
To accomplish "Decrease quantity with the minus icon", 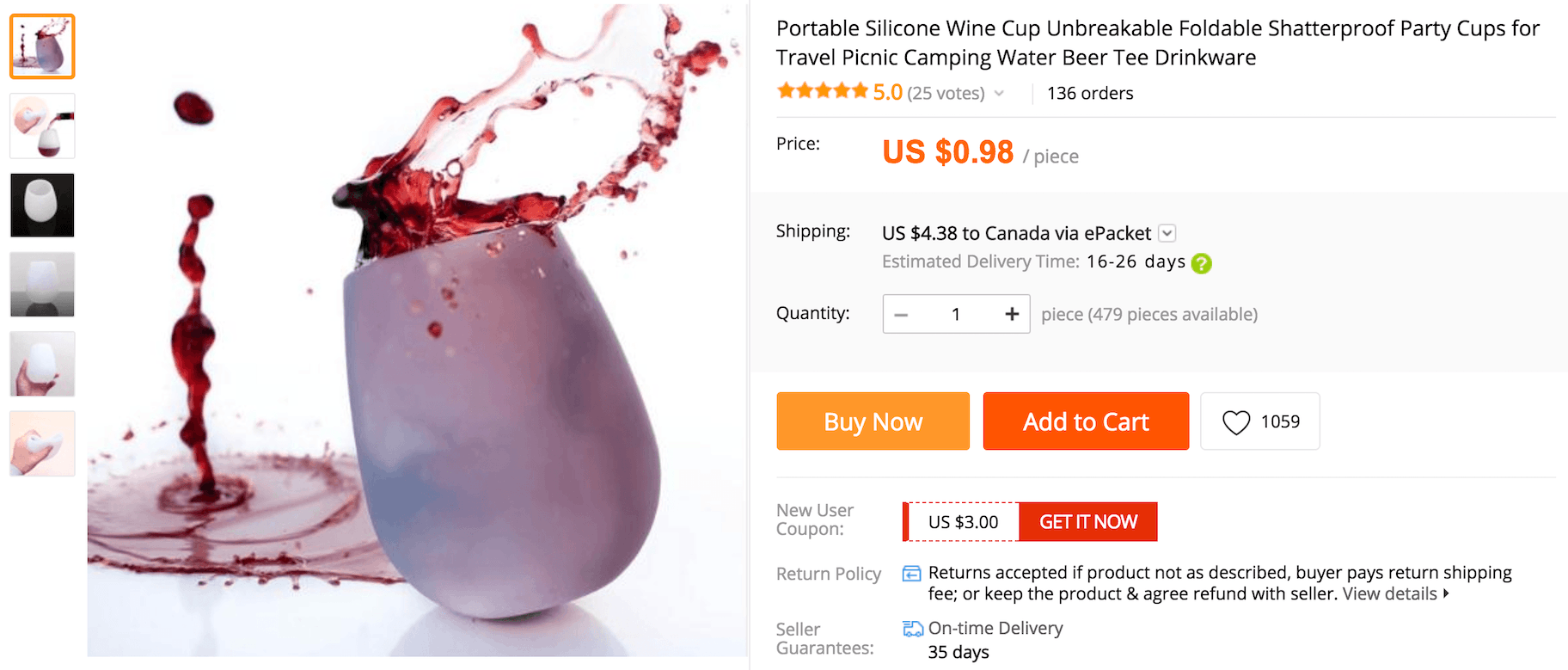I will point(901,314).
